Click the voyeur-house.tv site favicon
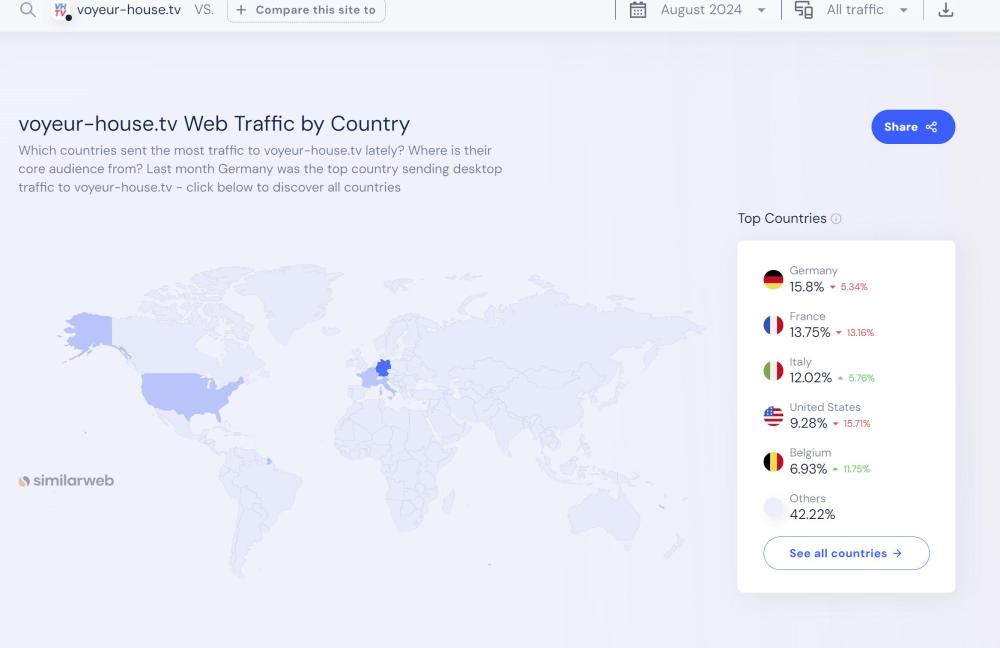Viewport: 1000px width, 648px height. coord(62,10)
